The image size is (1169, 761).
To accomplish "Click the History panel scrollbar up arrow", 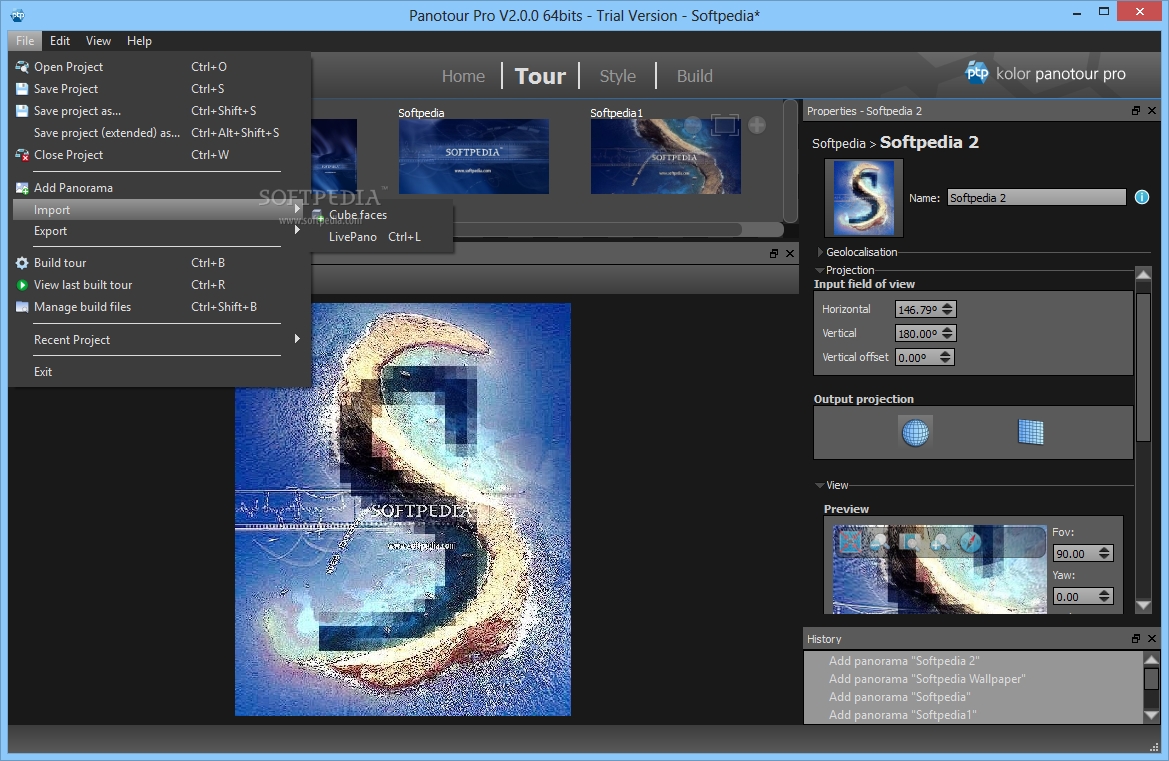I will [x=1151, y=659].
